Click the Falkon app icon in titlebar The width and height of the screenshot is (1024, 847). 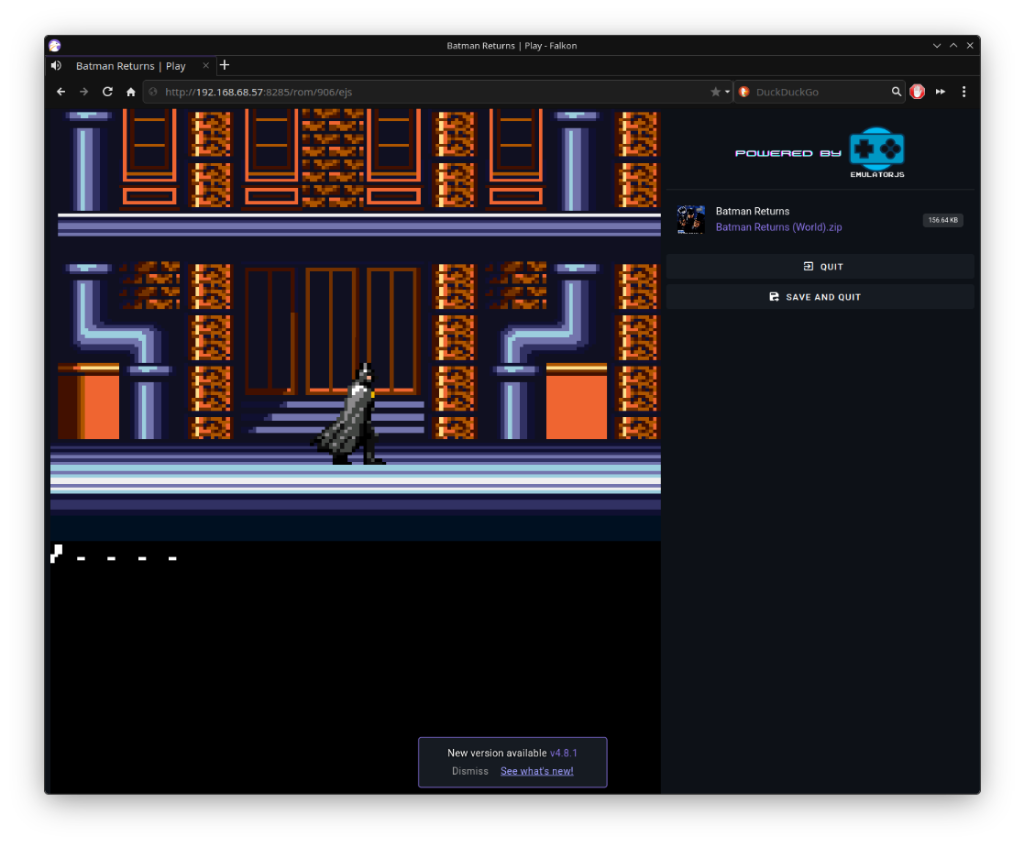pyautogui.click(x=55, y=46)
